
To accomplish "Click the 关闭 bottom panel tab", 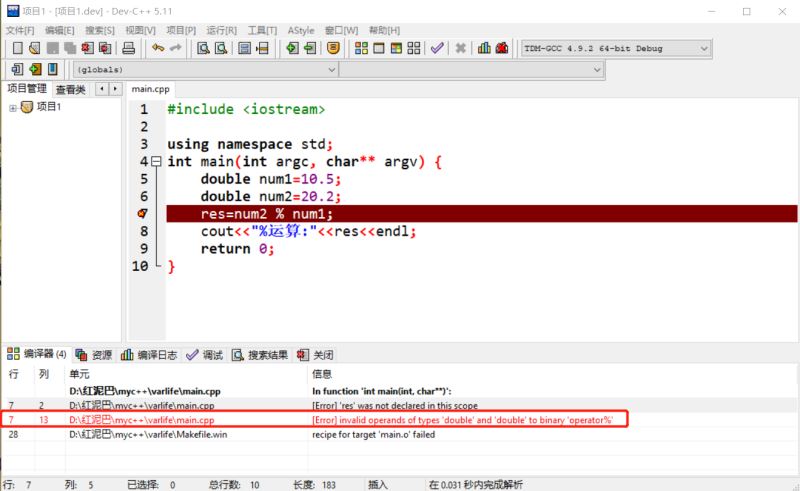I will 315,355.
